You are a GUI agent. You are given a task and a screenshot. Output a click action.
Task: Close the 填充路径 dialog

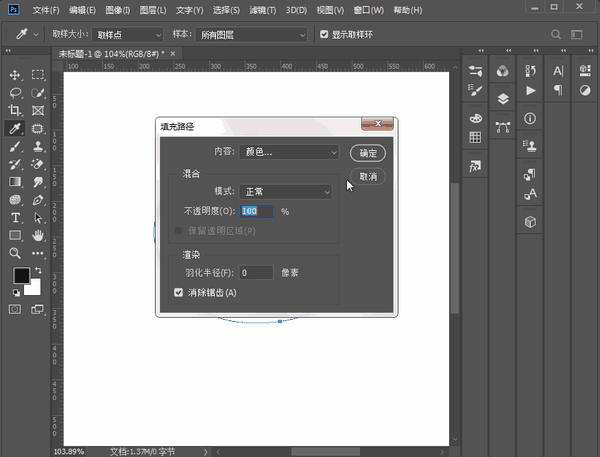[378, 123]
